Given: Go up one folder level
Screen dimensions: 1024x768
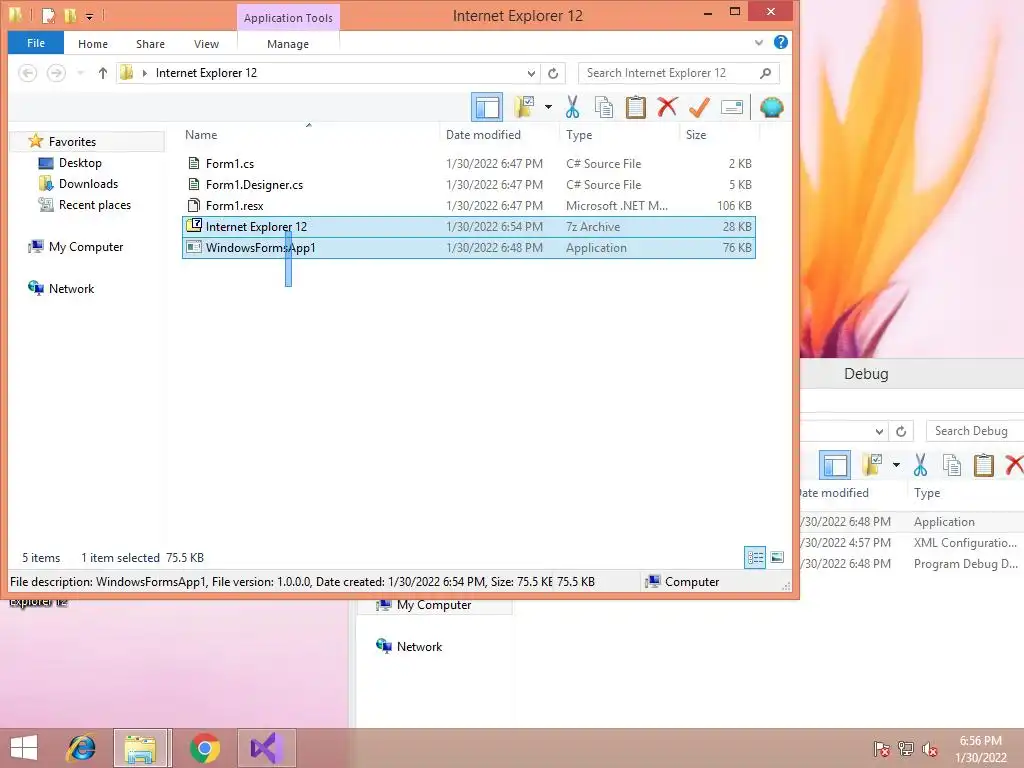Looking at the screenshot, I should tap(103, 73).
